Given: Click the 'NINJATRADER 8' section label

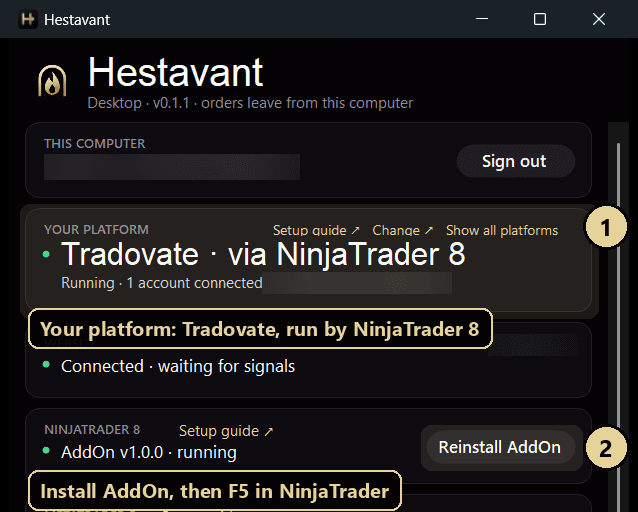Looking at the screenshot, I should (x=92, y=430).
